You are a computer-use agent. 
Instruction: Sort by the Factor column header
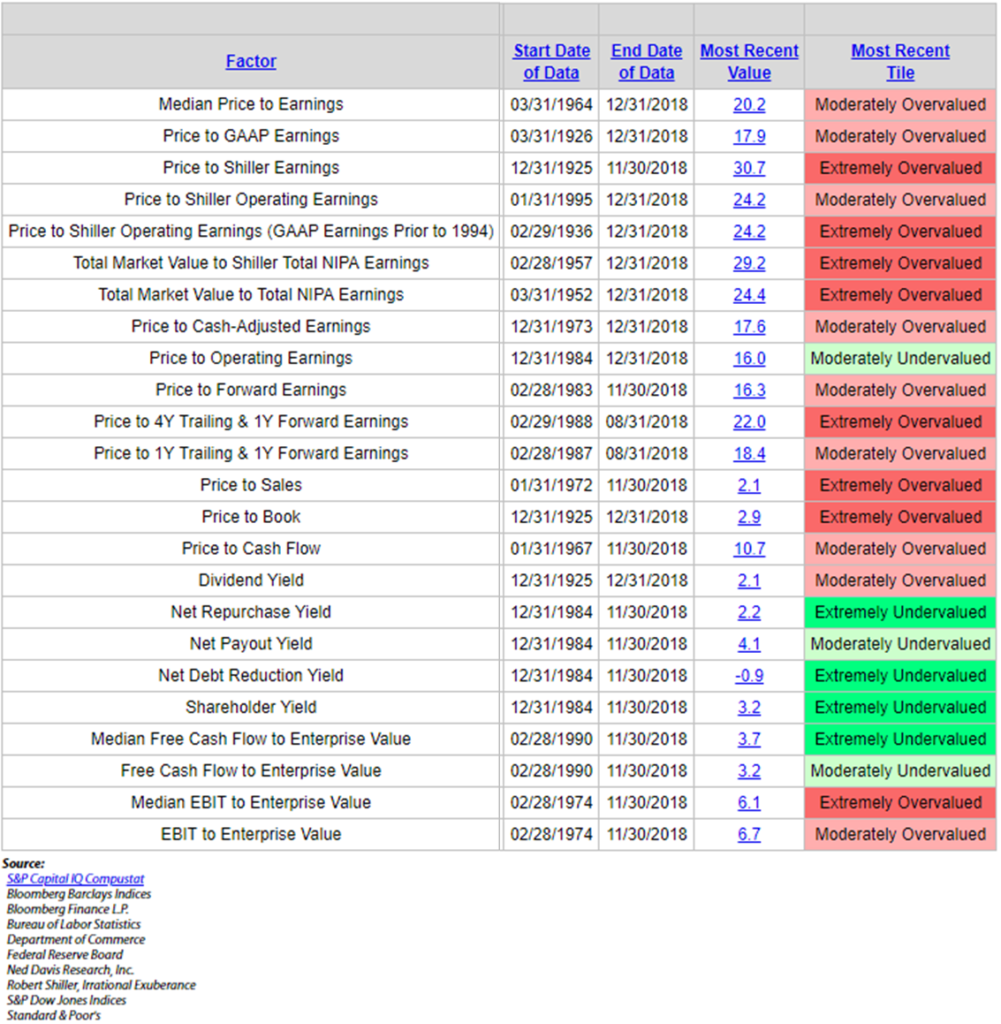(251, 61)
